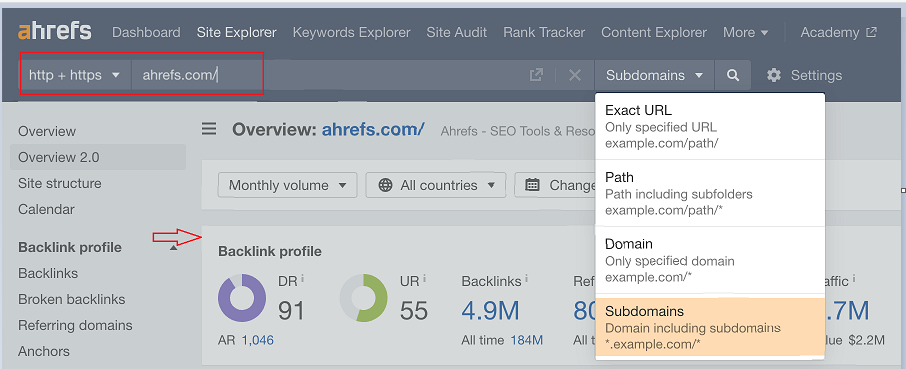Click the purple DR donut chart
906x369 pixels.
242,298
